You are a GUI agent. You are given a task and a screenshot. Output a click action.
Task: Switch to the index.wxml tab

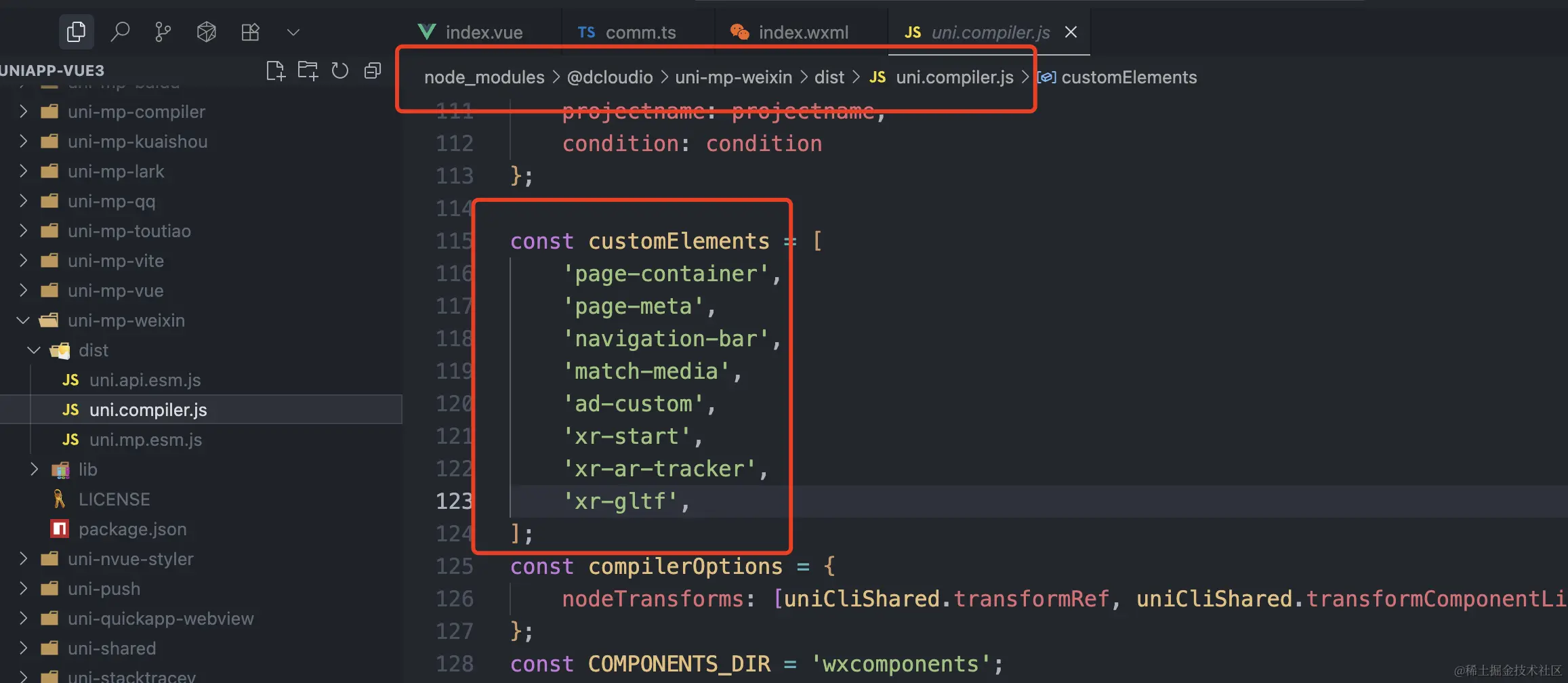pos(789,32)
